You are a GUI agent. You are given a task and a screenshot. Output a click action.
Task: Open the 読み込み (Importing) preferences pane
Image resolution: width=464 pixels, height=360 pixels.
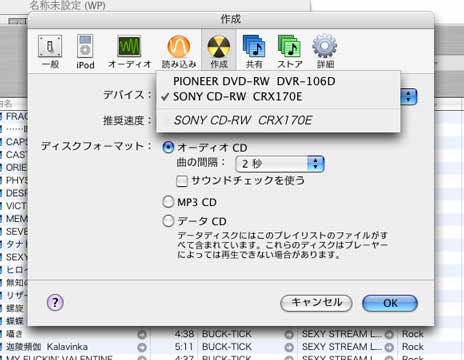tap(179, 52)
